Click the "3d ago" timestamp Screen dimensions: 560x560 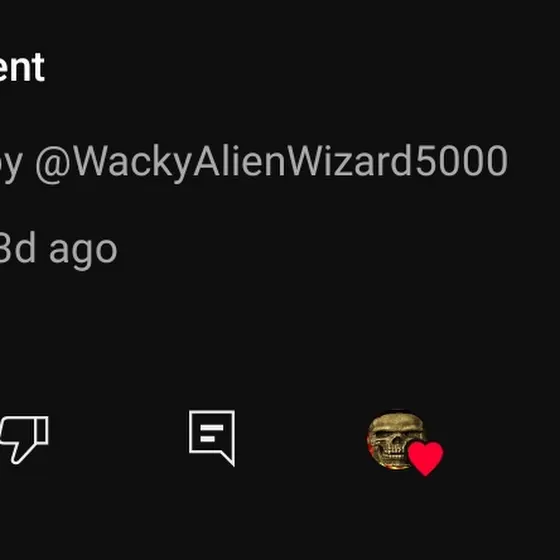[x=58, y=249]
